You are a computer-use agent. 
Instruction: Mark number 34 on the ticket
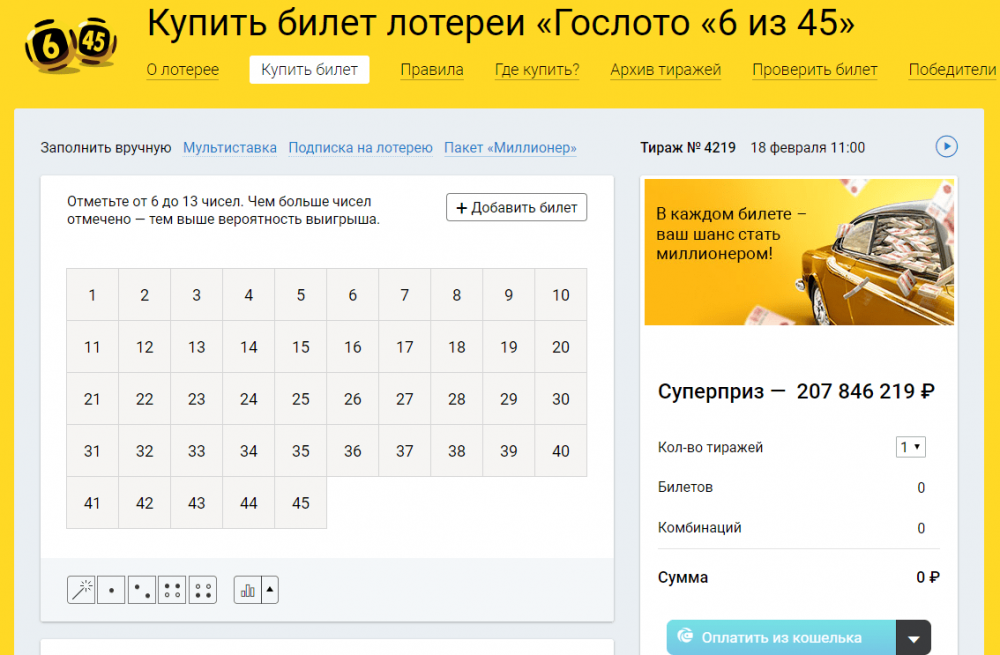[x=249, y=451]
